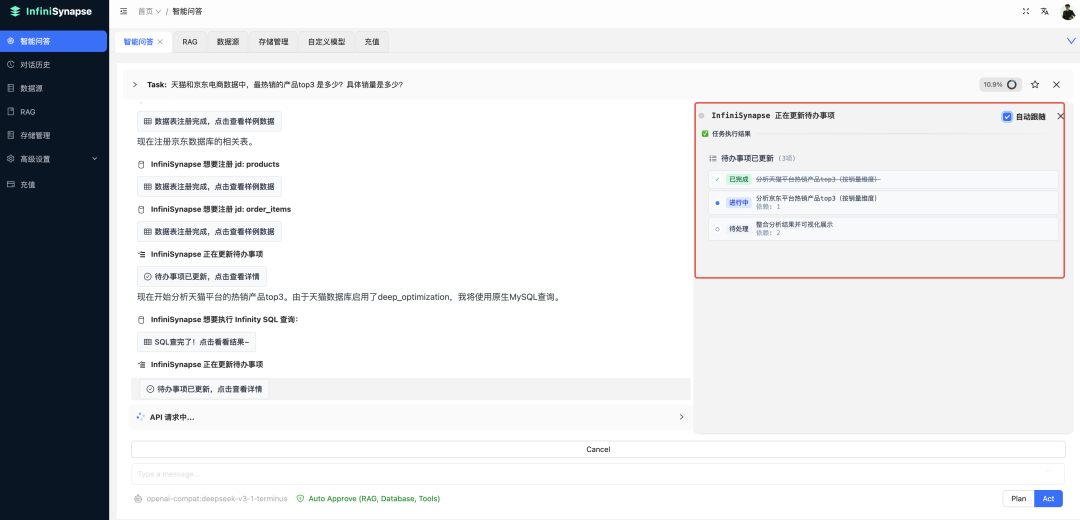Click the 待办事项已更新 list icon in panel
Screen dimensions: 1080x520
point(713,158)
